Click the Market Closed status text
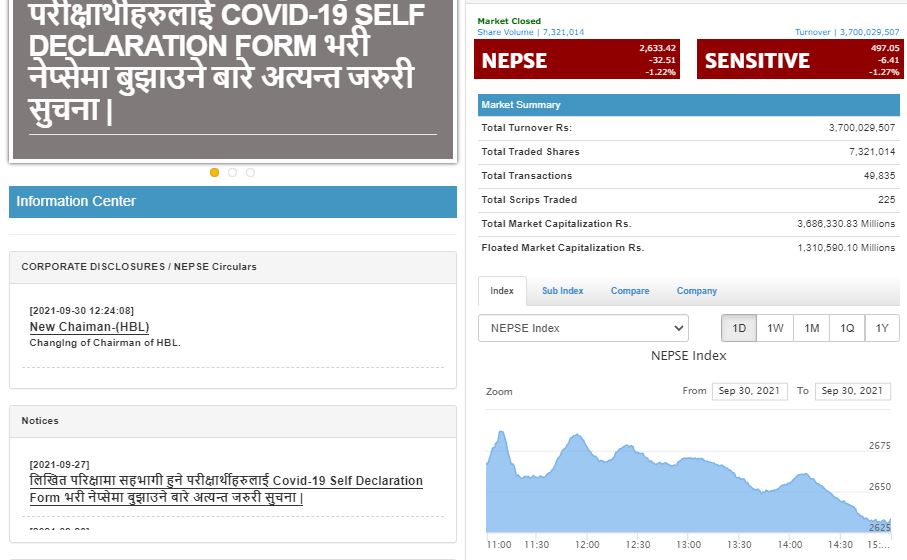The width and height of the screenshot is (907, 560). [509, 21]
